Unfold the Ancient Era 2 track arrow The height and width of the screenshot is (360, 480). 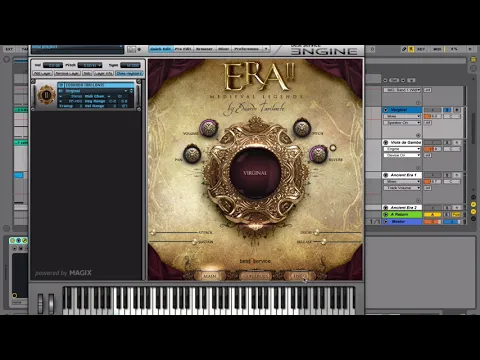coord(386,207)
